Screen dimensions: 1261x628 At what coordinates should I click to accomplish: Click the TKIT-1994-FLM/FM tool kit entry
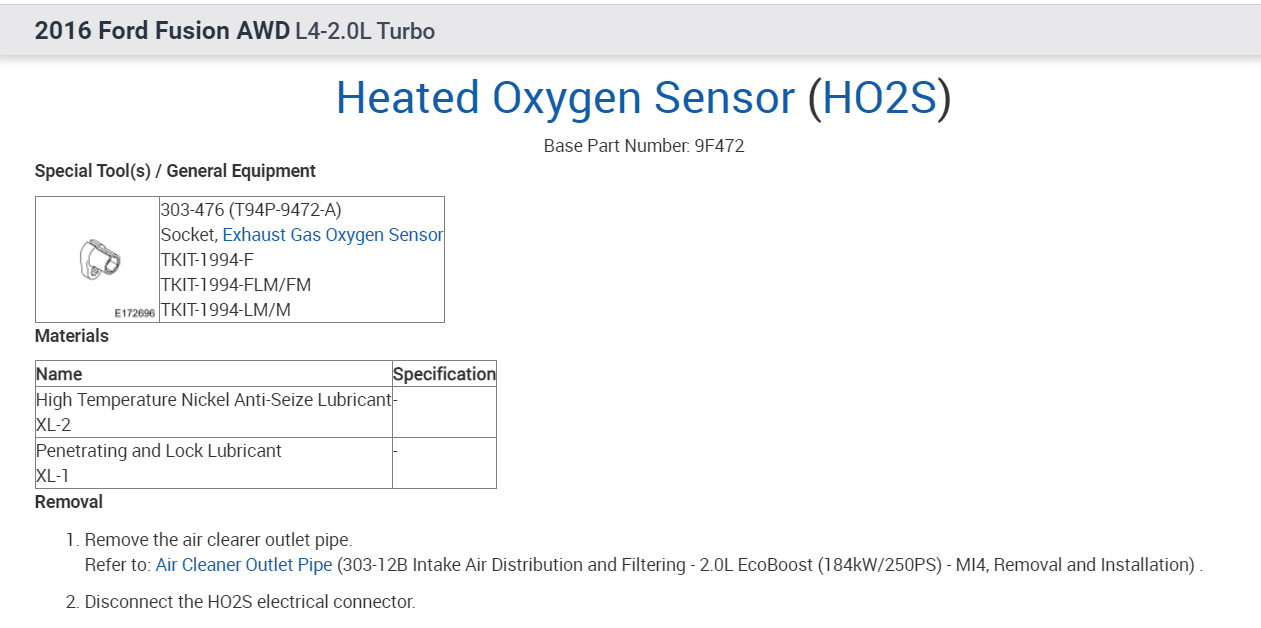point(235,285)
